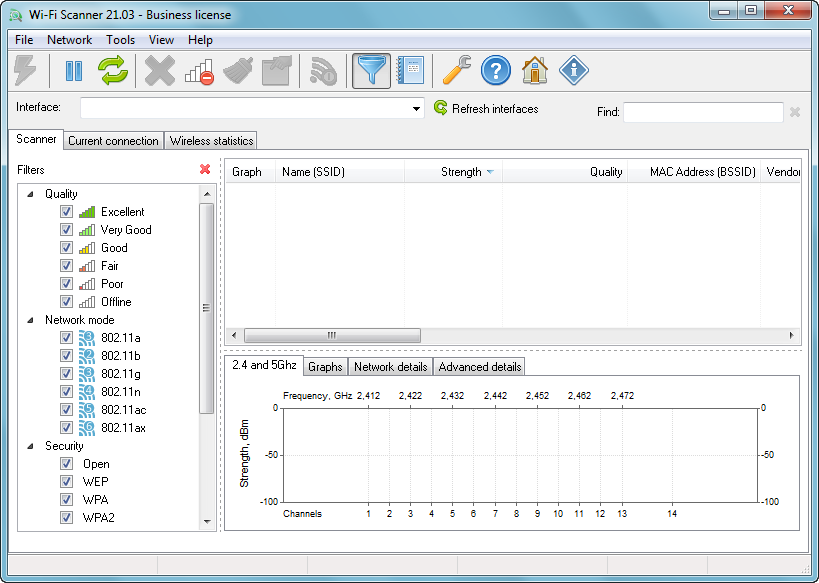This screenshot has width=819, height=583.
Task: Open settings with the wrench icon
Action: click(x=457, y=71)
